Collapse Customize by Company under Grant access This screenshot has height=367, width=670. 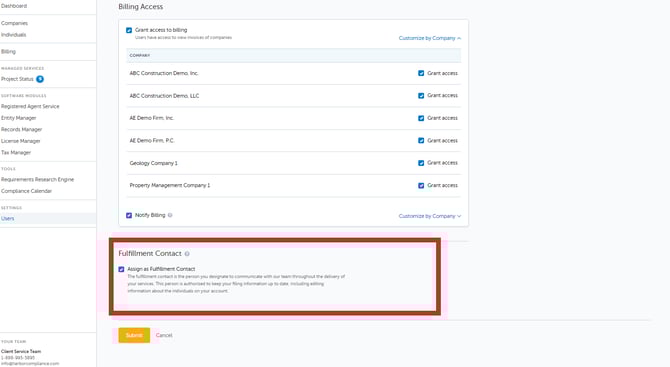coord(430,38)
